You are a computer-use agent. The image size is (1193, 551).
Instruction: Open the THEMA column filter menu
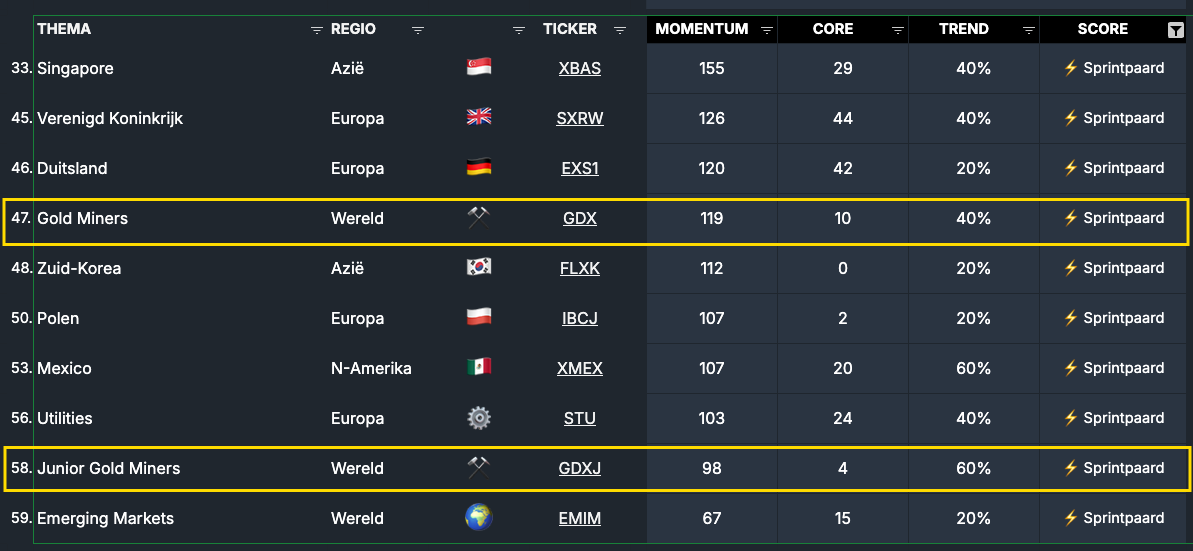coord(317,30)
